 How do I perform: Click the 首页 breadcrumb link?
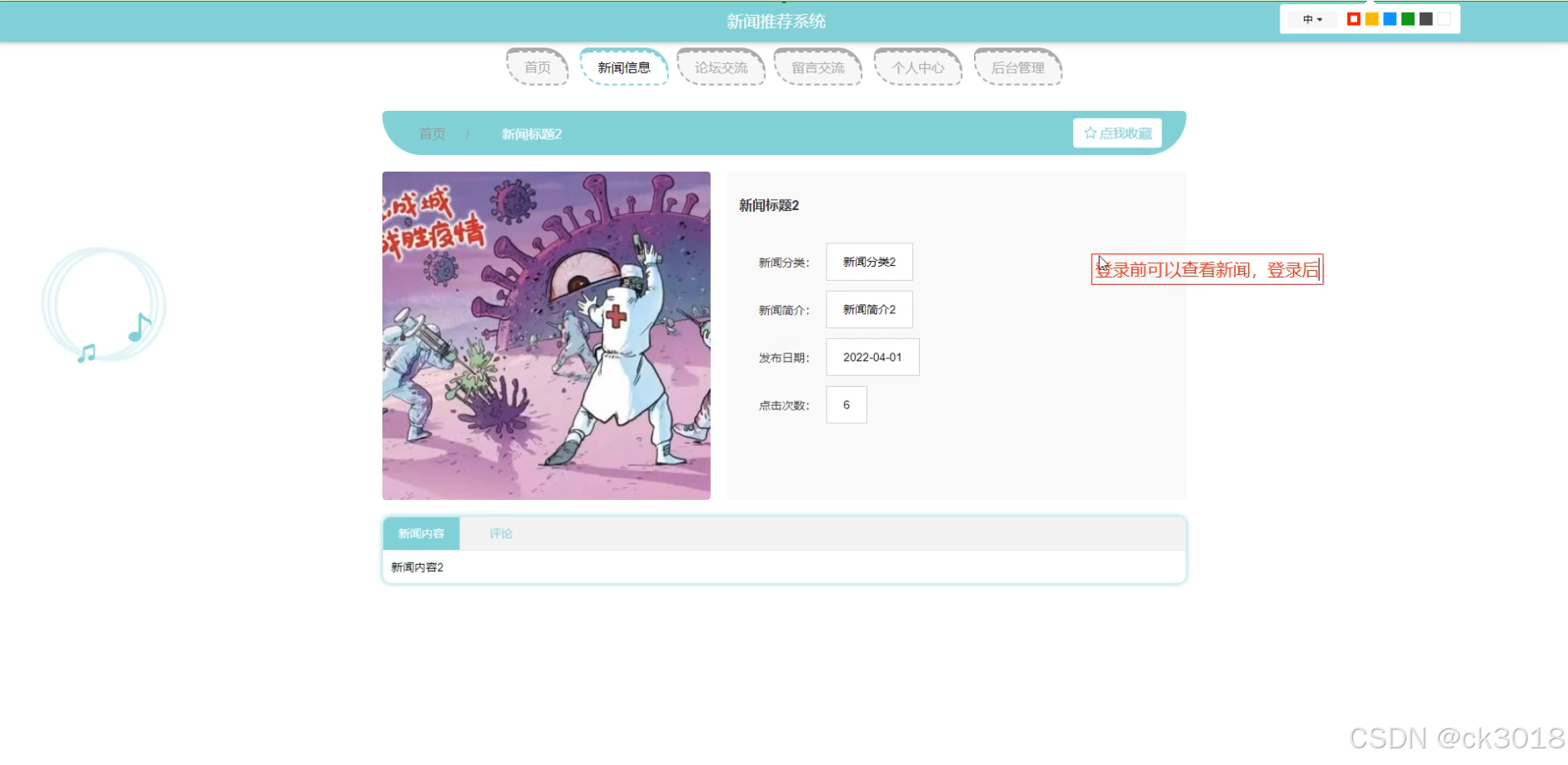pos(432,134)
